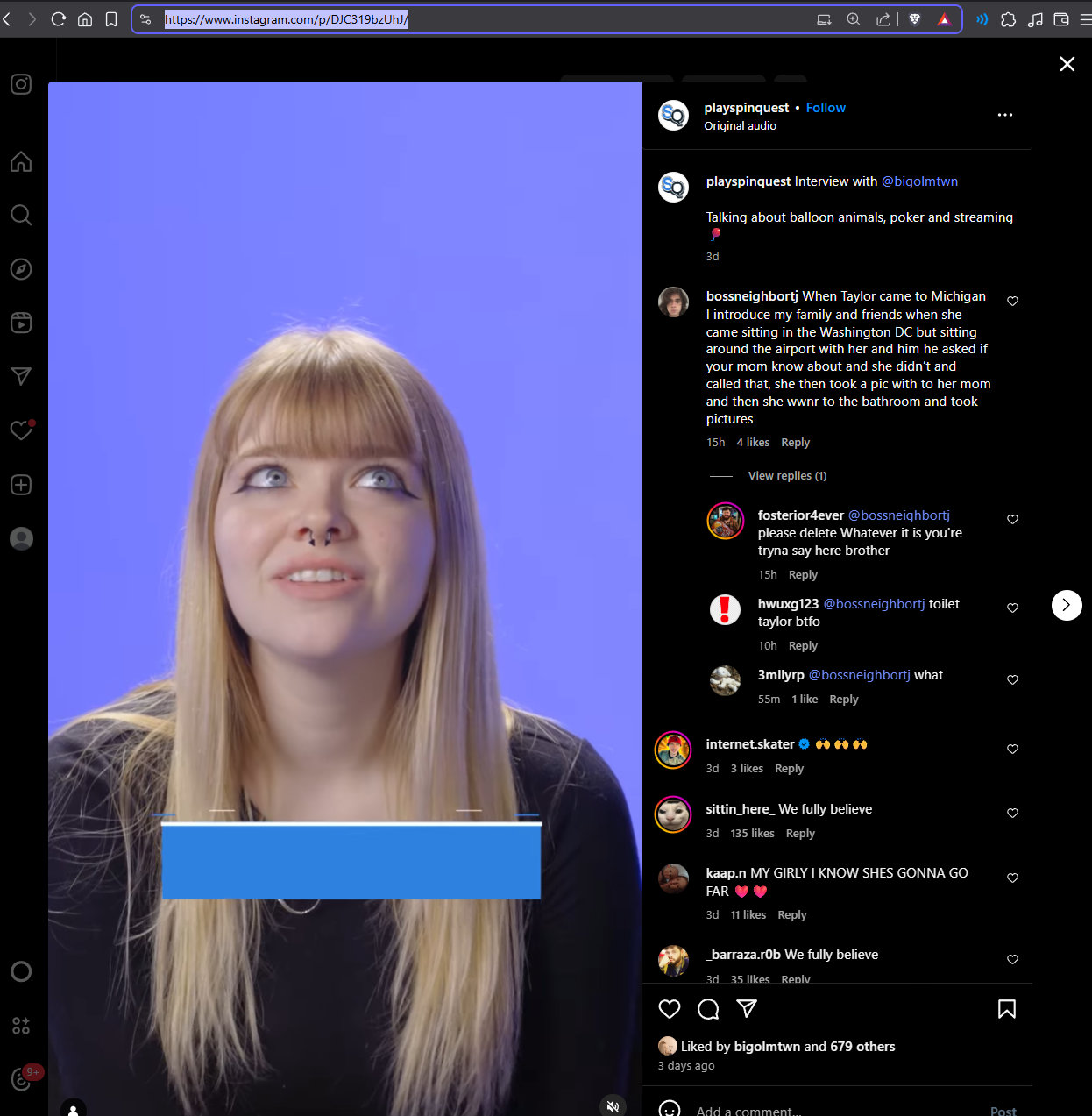Screen dimensions: 1092x1116
Task: Reply to kaap.n's comment
Action: click(792, 915)
